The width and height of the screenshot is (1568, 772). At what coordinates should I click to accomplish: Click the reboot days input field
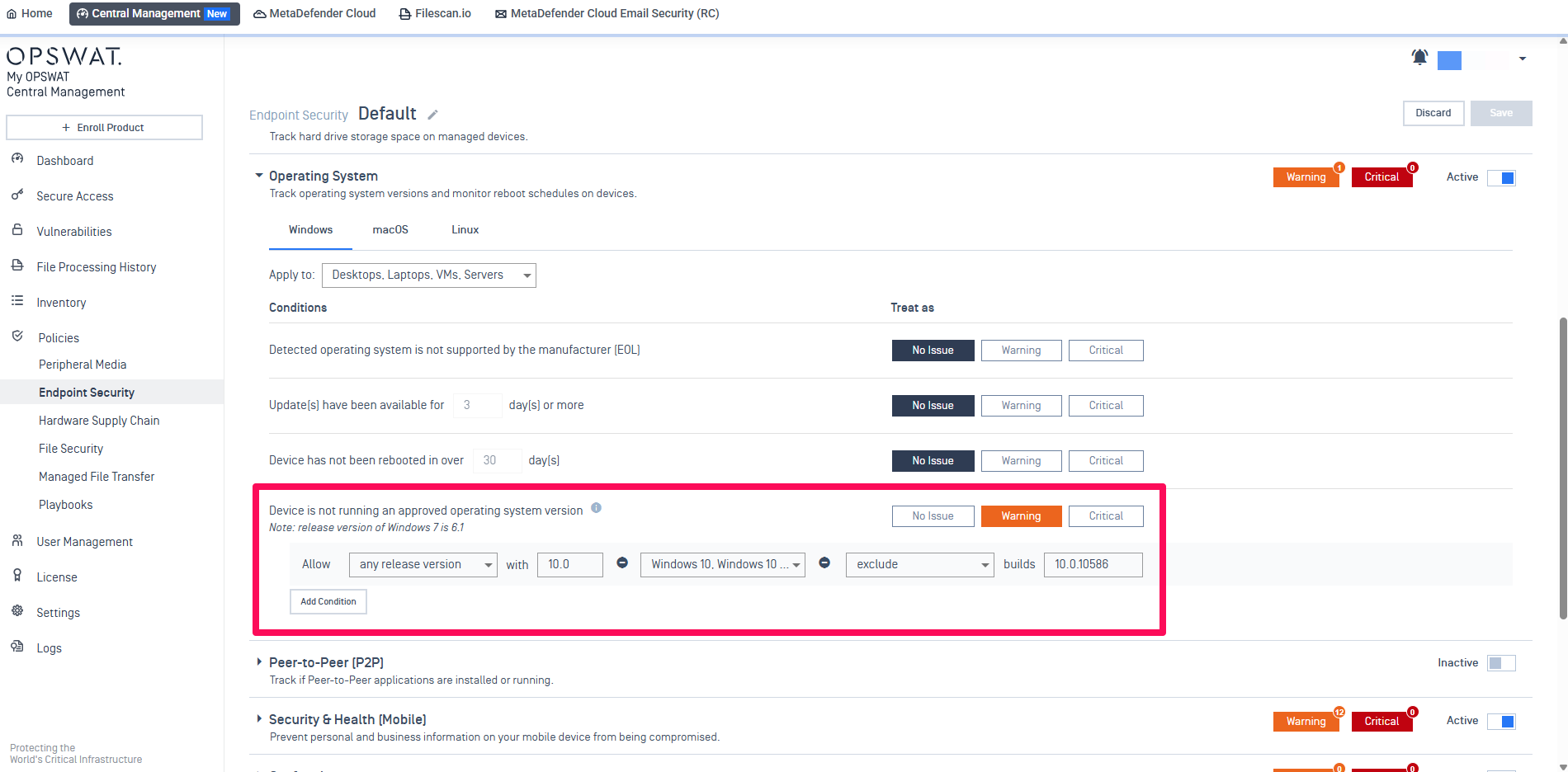coord(498,461)
